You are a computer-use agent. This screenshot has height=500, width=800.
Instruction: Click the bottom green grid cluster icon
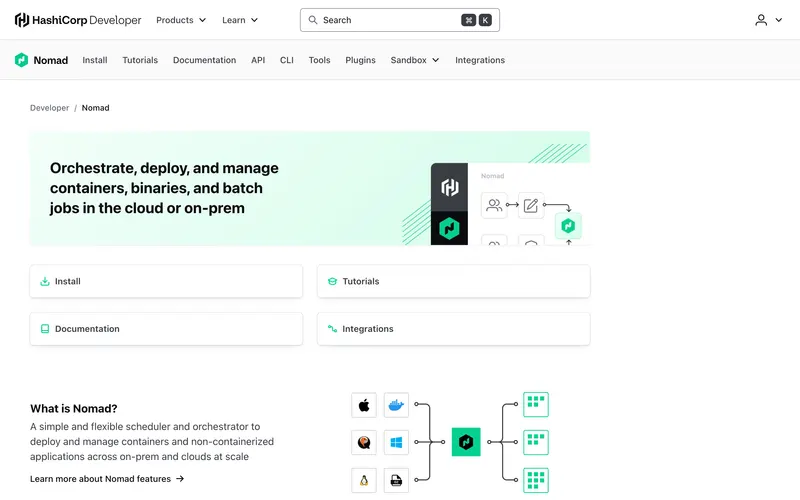(536, 480)
